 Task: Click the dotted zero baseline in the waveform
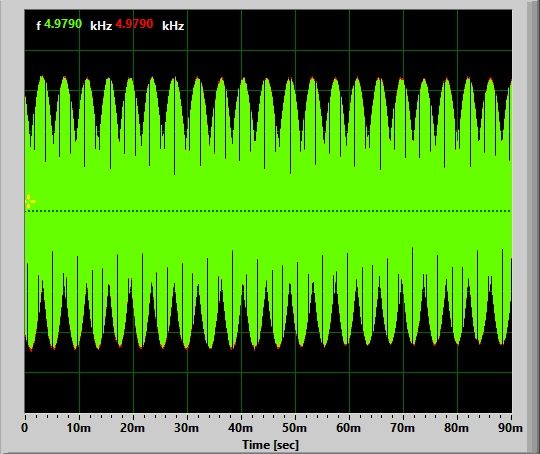click(x=268, y=211)
